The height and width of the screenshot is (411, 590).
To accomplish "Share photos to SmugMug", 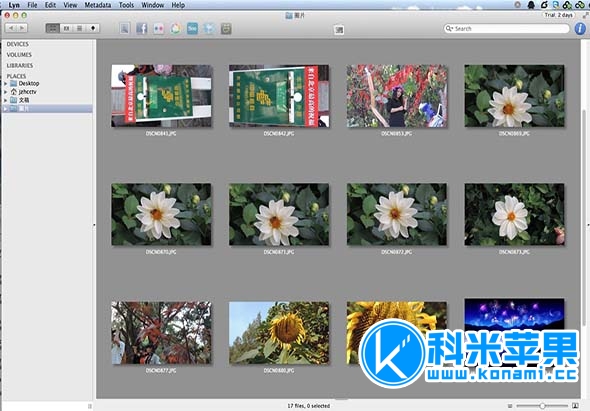I will [192, 29].
